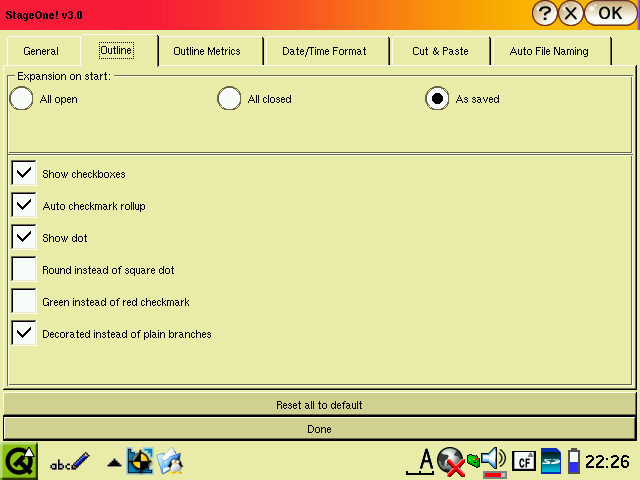This screenshot has height=480, width=640.
Task: Open the Qtopia Q start menu
Action: pos(19,462)
